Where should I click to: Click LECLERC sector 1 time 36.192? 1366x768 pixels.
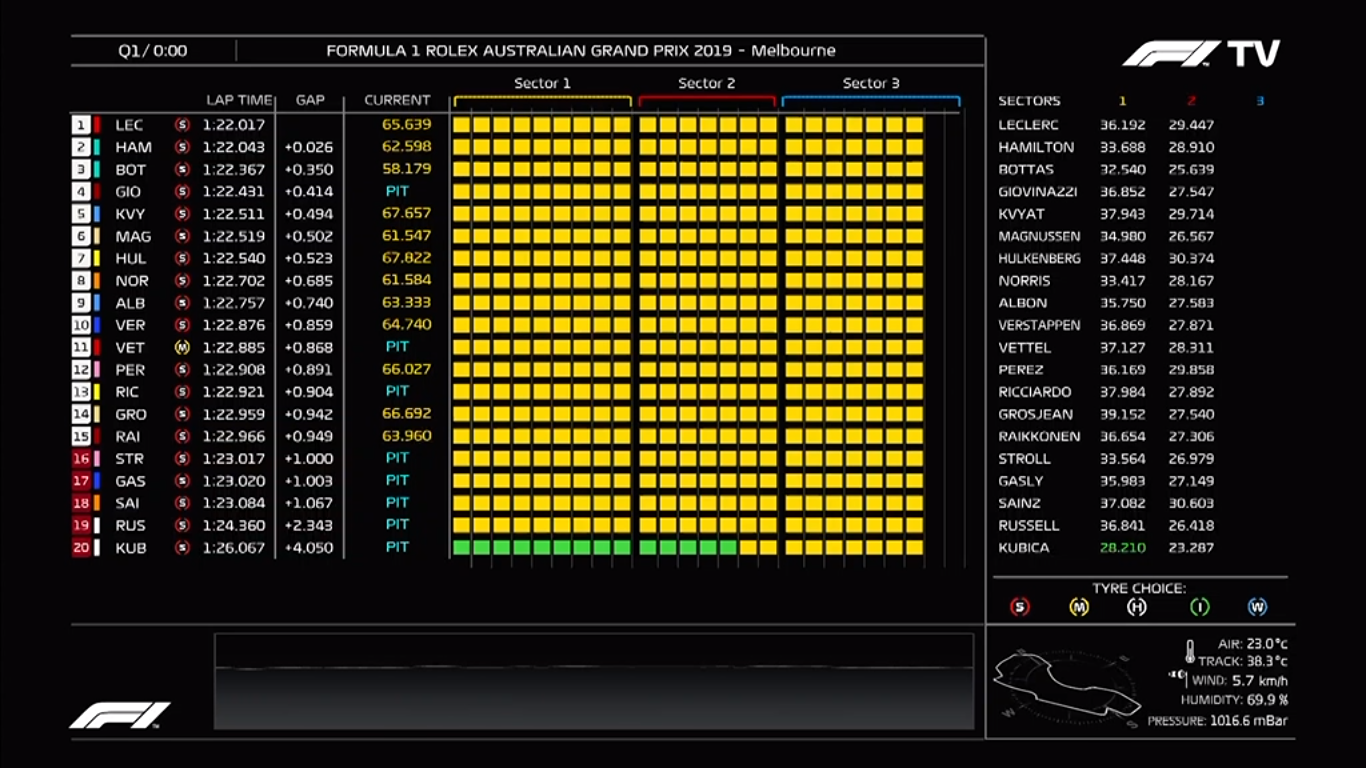point(1123,125)
